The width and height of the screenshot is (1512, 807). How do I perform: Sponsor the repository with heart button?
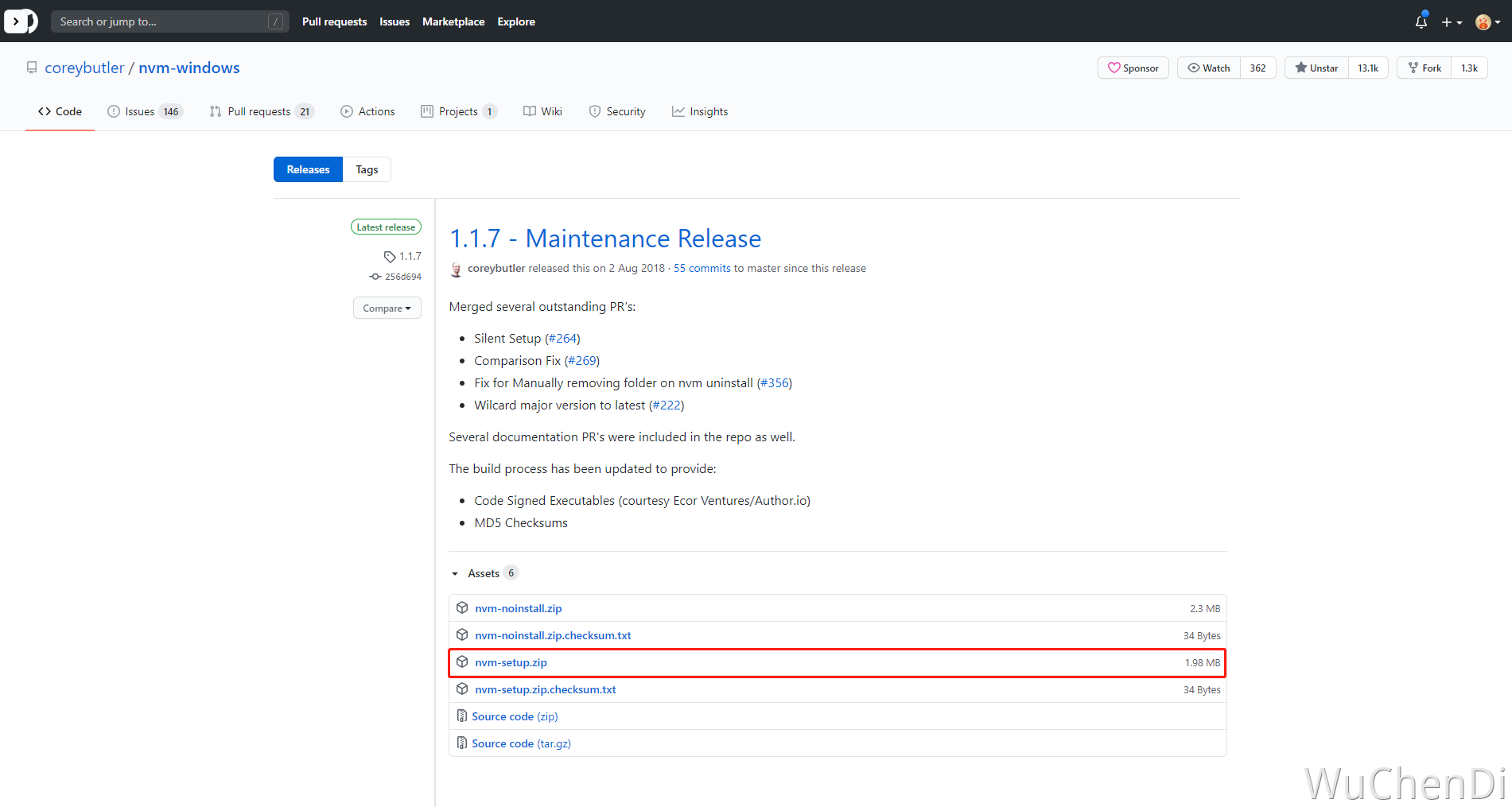[x=1133, y=68]
